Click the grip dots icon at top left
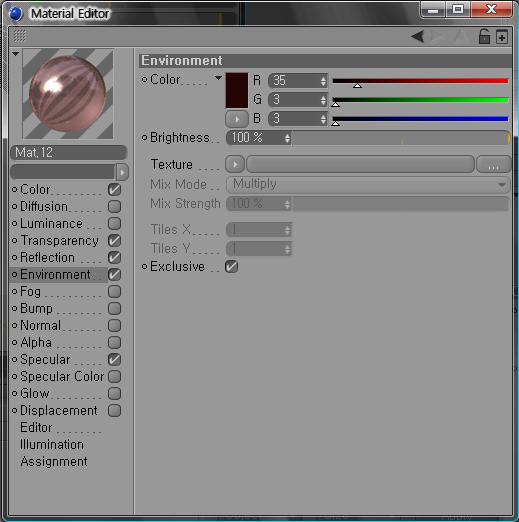The image size is (519, 522). (x=19, y=36)
